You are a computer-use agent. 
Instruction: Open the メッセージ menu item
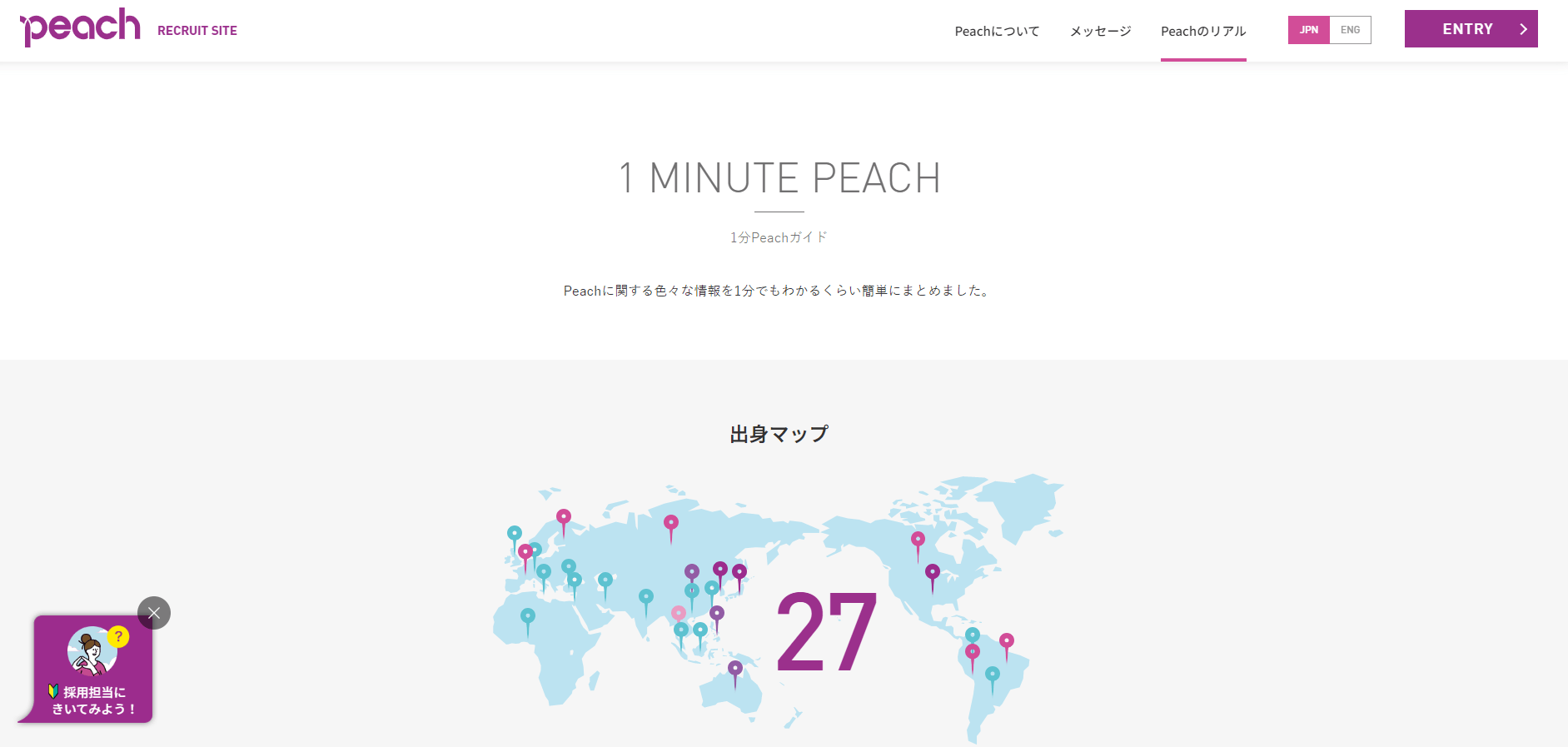click(x=1100, y=31)
